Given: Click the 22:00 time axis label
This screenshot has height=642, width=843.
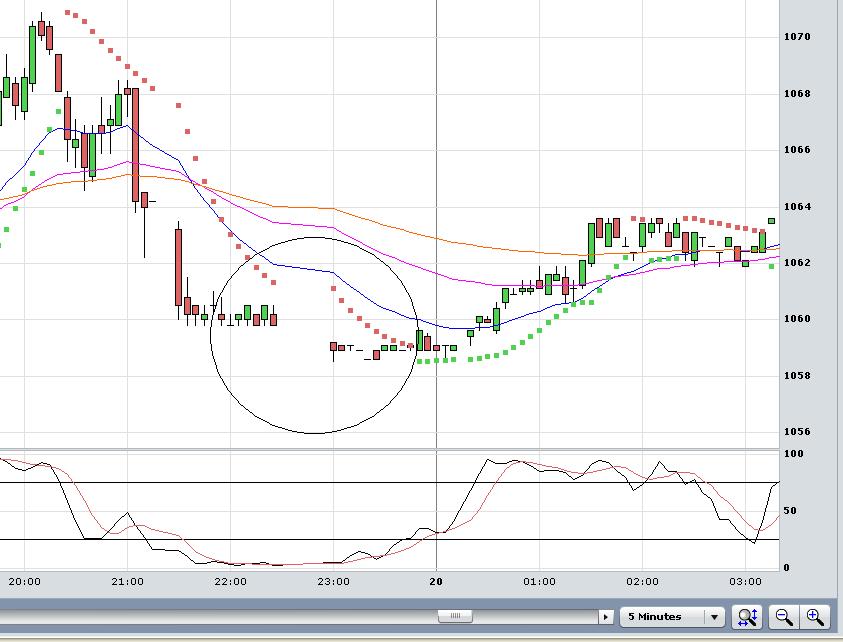Looking at the screenshot, I should (x=231, y=581).
